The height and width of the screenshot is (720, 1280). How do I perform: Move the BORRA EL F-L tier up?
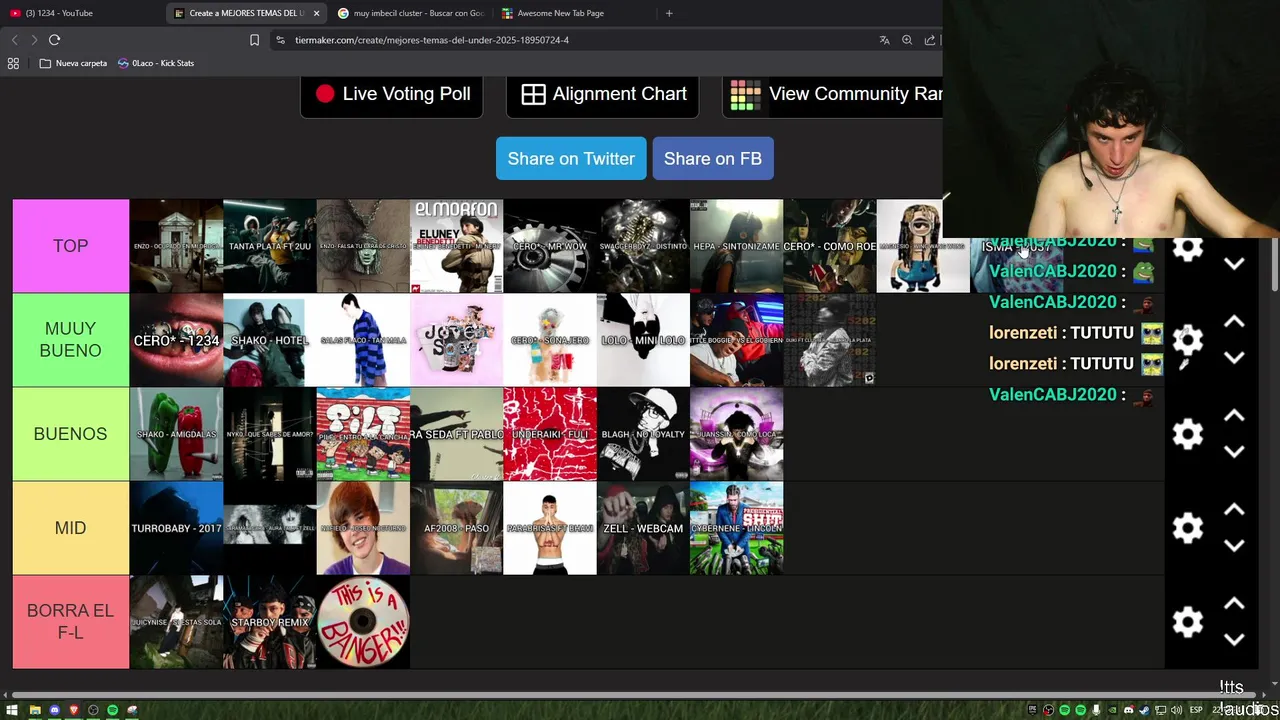tap(1234, 604)
